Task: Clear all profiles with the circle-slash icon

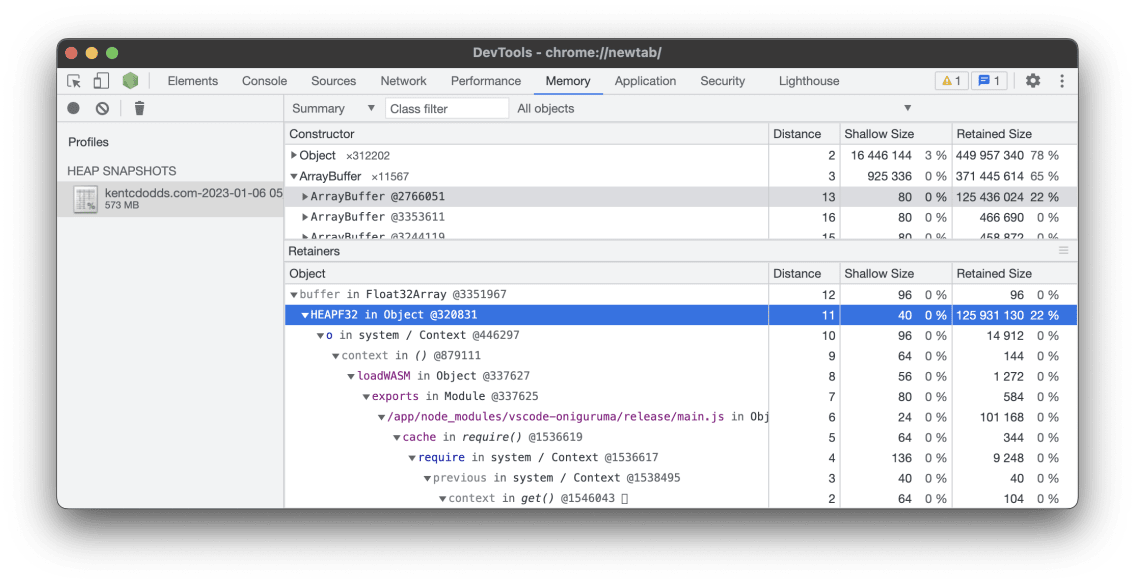Action: (102, 109)
